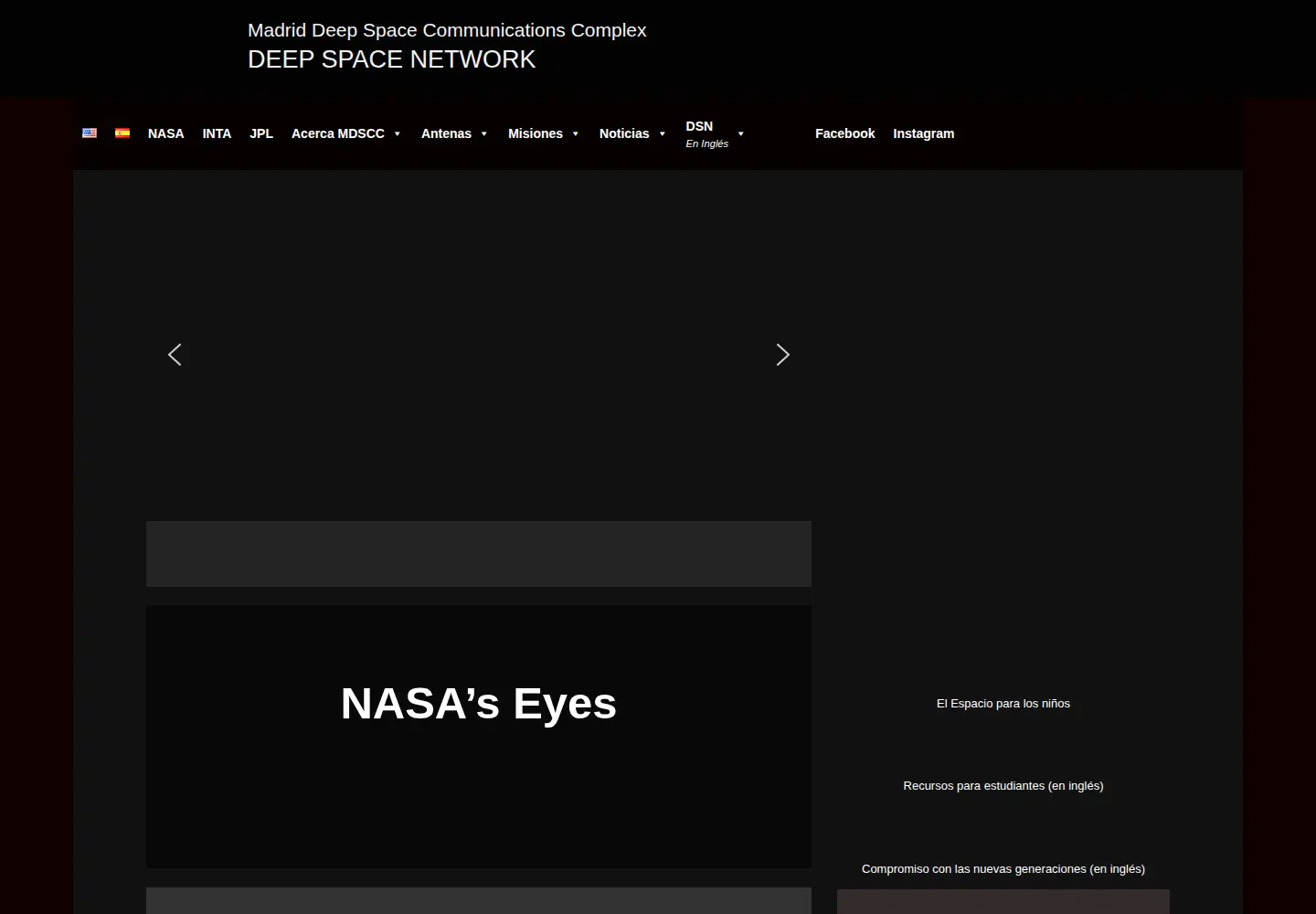Switch language via the US flag icon

(90, 133)
